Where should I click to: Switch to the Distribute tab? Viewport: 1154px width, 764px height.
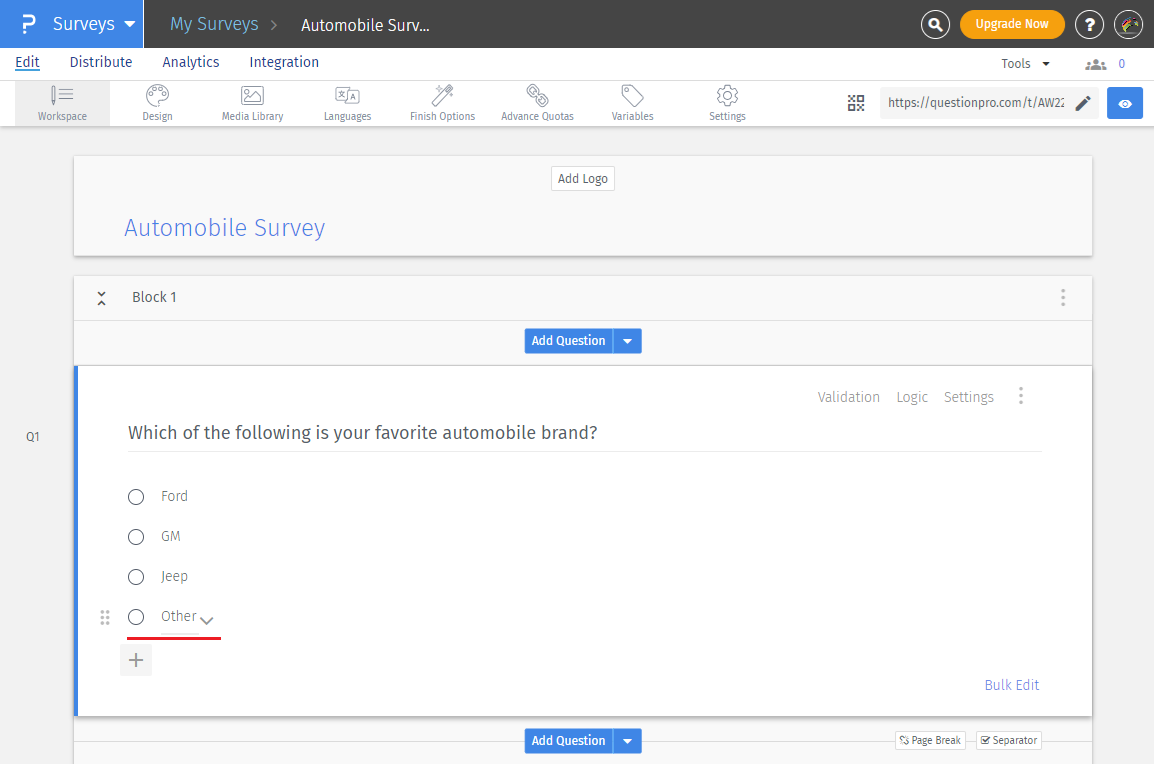point(100,62)
